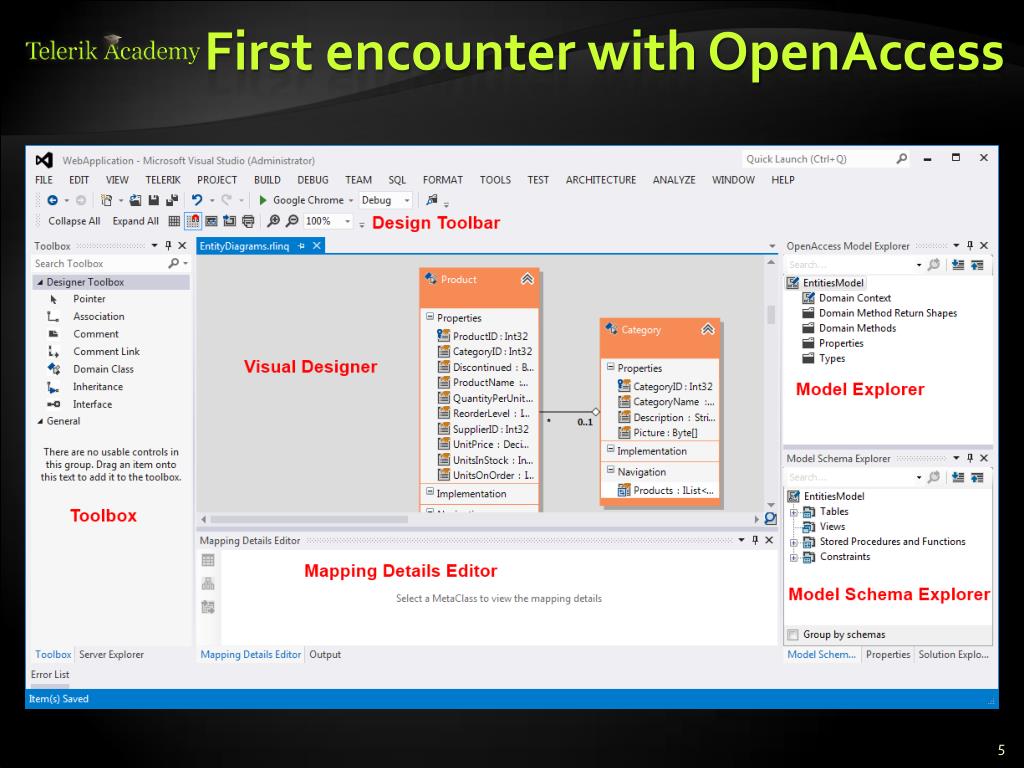Open the ARCHITECTURE menu
This screenshot has height=768, width=1024.
click(601, 180)
